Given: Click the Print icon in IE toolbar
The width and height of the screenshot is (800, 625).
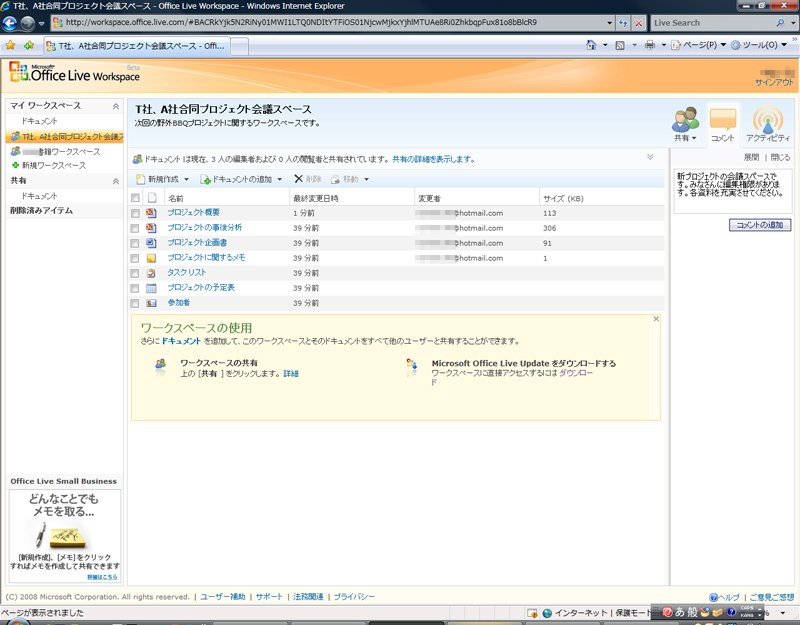Looking at the screenshot, I should pyautogui.click(x=649, y=45).
